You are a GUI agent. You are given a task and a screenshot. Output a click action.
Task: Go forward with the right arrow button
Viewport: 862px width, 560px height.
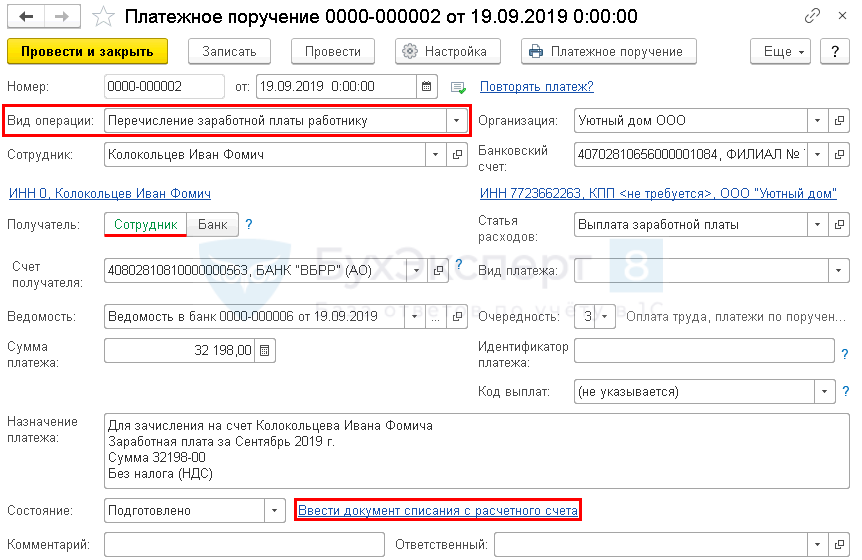click(x=62, y=16)
